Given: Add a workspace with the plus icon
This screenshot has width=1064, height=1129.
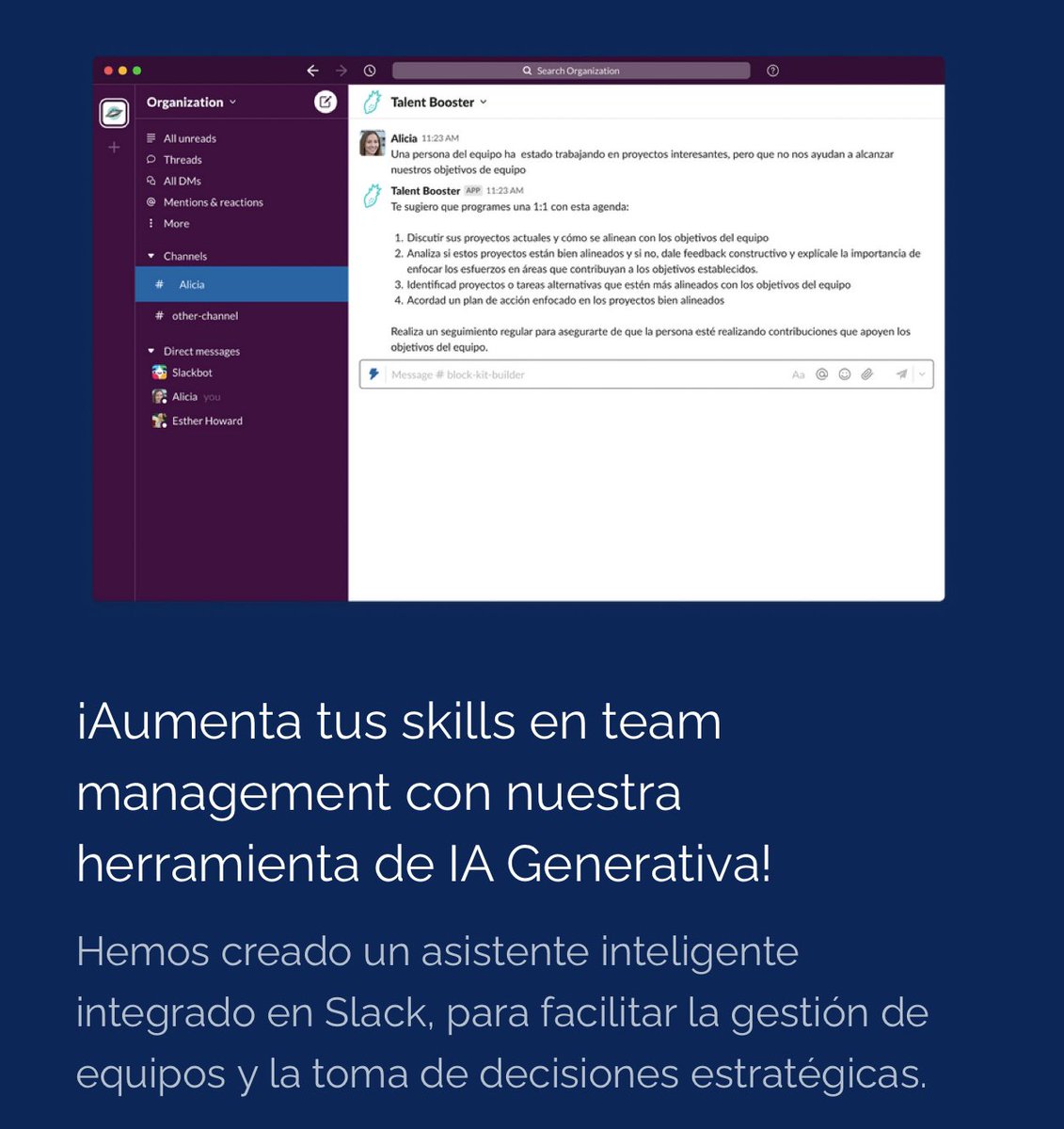Looking at the screenshot, I should click(114, 147).
